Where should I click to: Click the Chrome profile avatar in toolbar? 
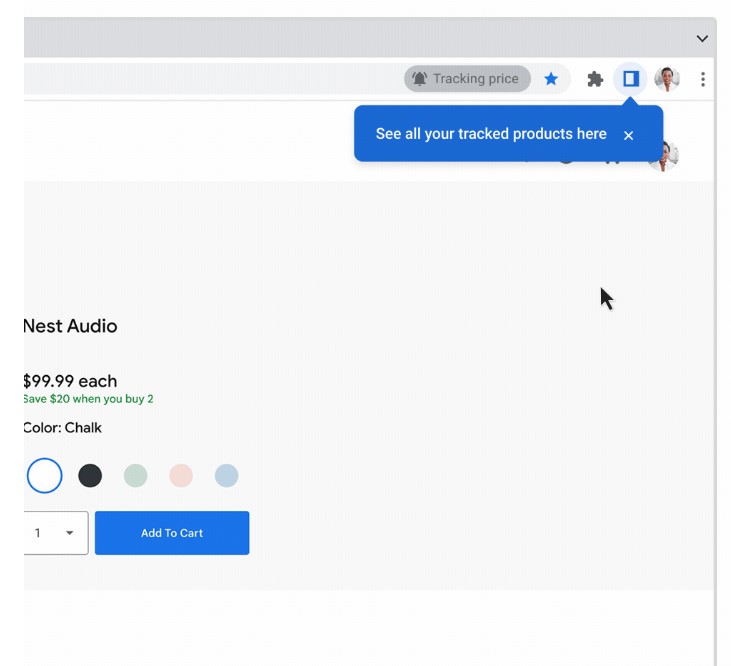pyautogui.click(x=667, y=79)
